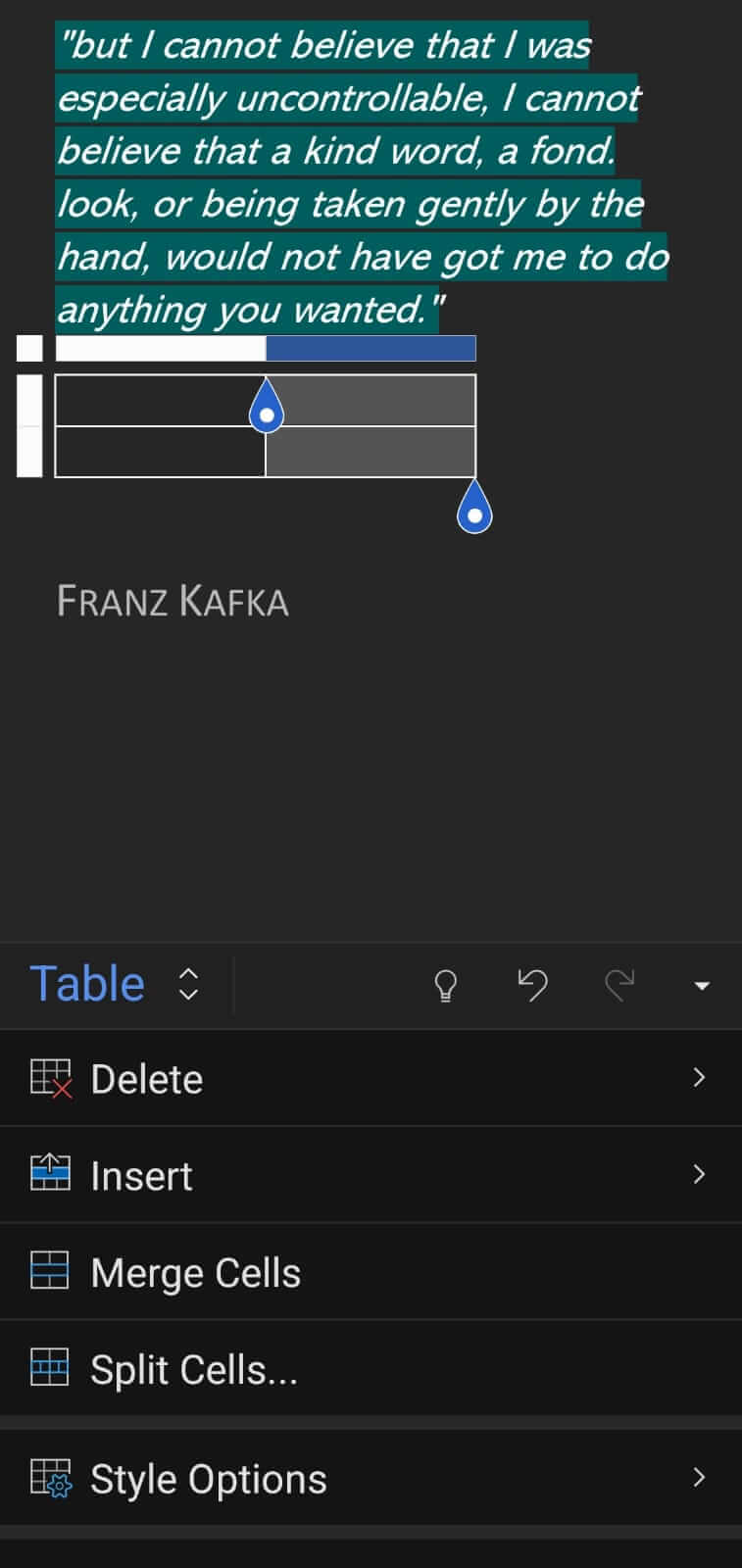Viewport: 742px width, 1568px height.
Task: Redo the last edit with redo arrow
Action: (x=620, y=986)
